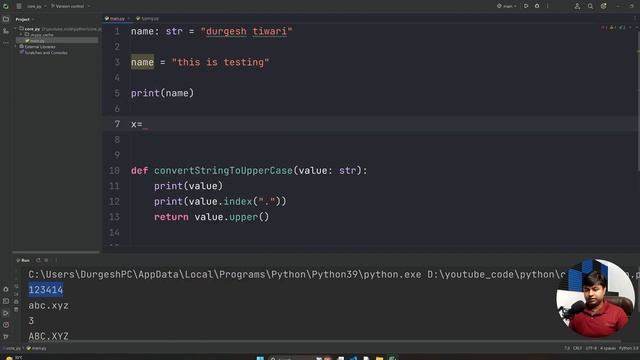Click value.index(".") on line 12
Image resolution: width=640 pixels, height=360 pixels.
coord(235,202)
